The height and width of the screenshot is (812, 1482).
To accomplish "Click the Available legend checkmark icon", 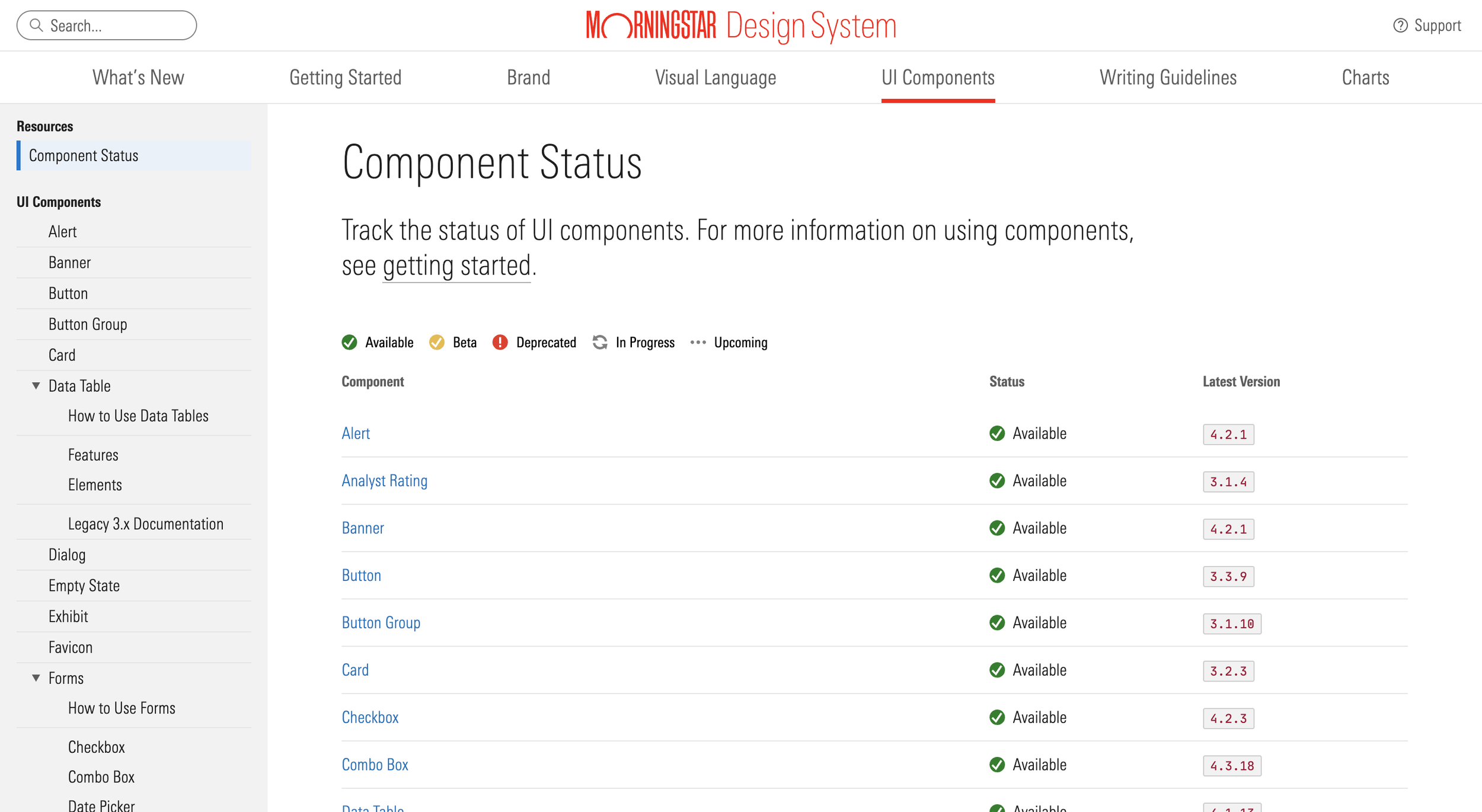I will click(349, 342).
